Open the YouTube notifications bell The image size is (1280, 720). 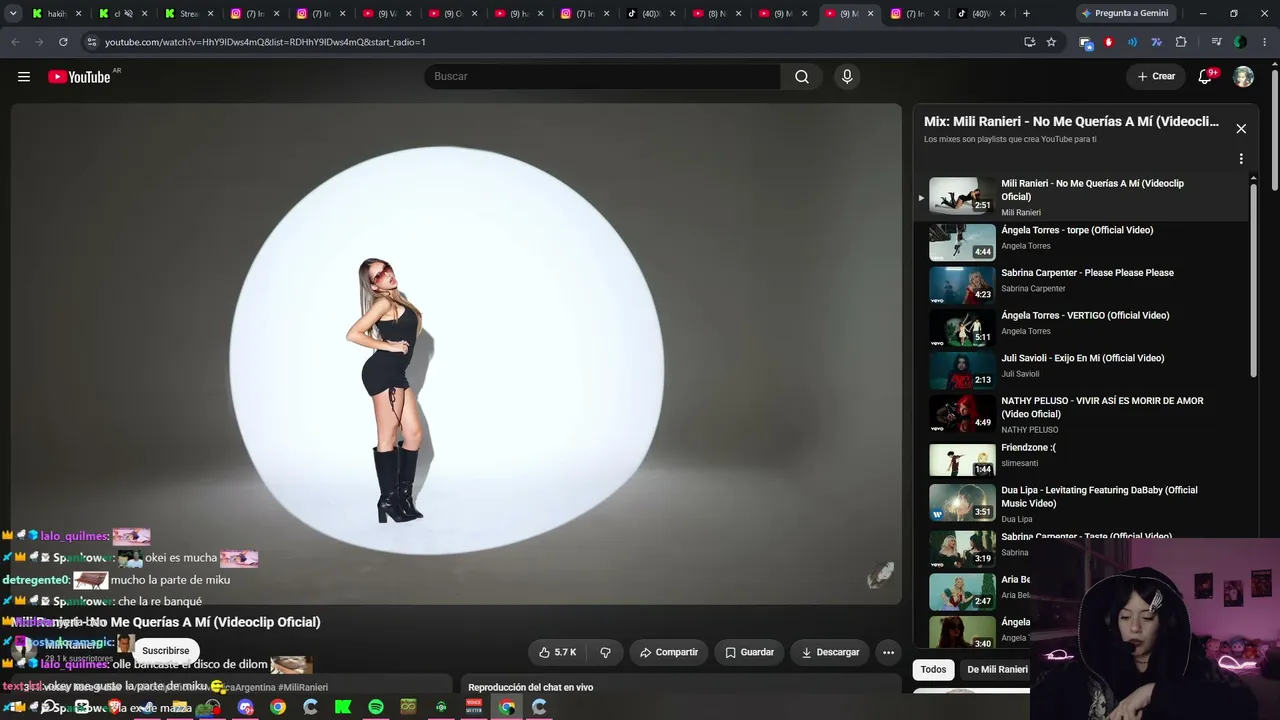pyautogui.click(x=1205, y=77)
